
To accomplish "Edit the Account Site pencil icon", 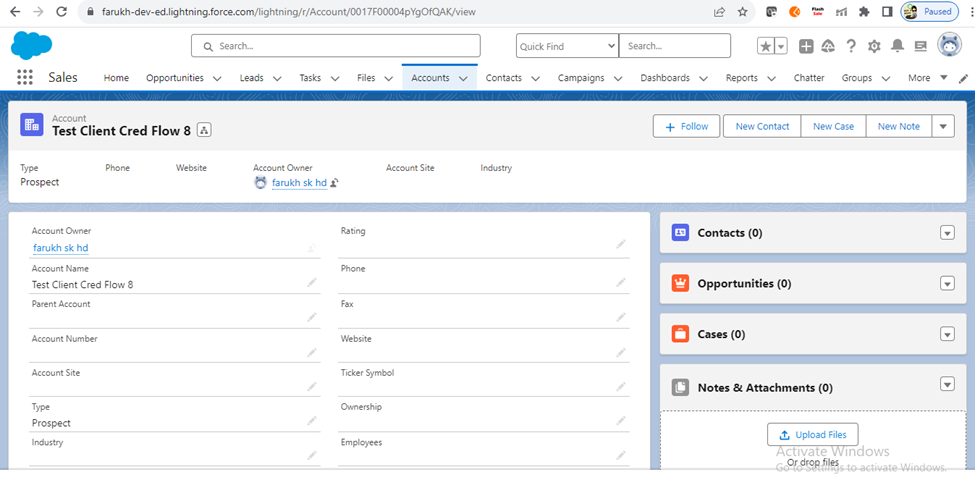I will pyautogui.click(x=312, y=387).
